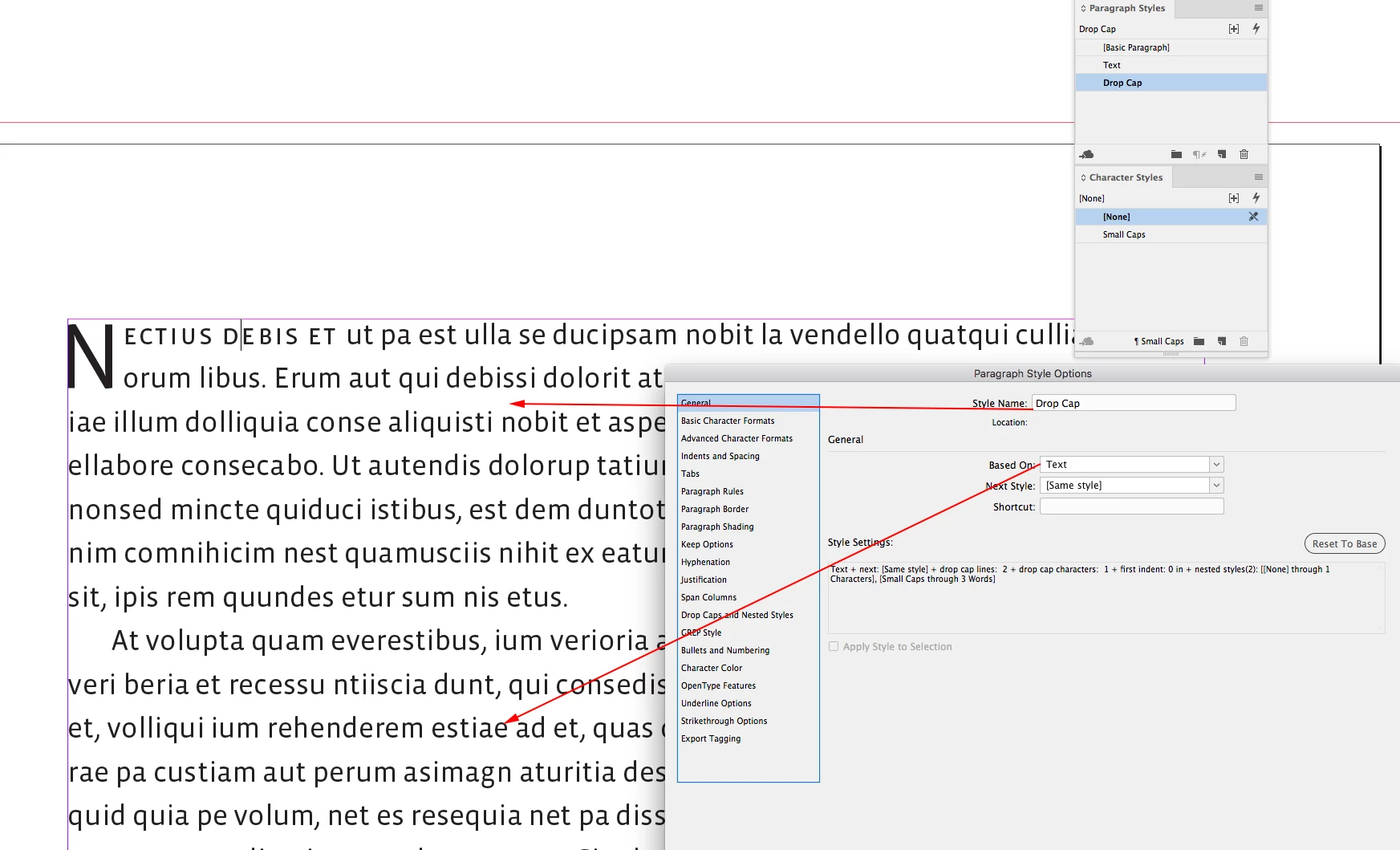Open Paragraph Shading category

point(749,527)
